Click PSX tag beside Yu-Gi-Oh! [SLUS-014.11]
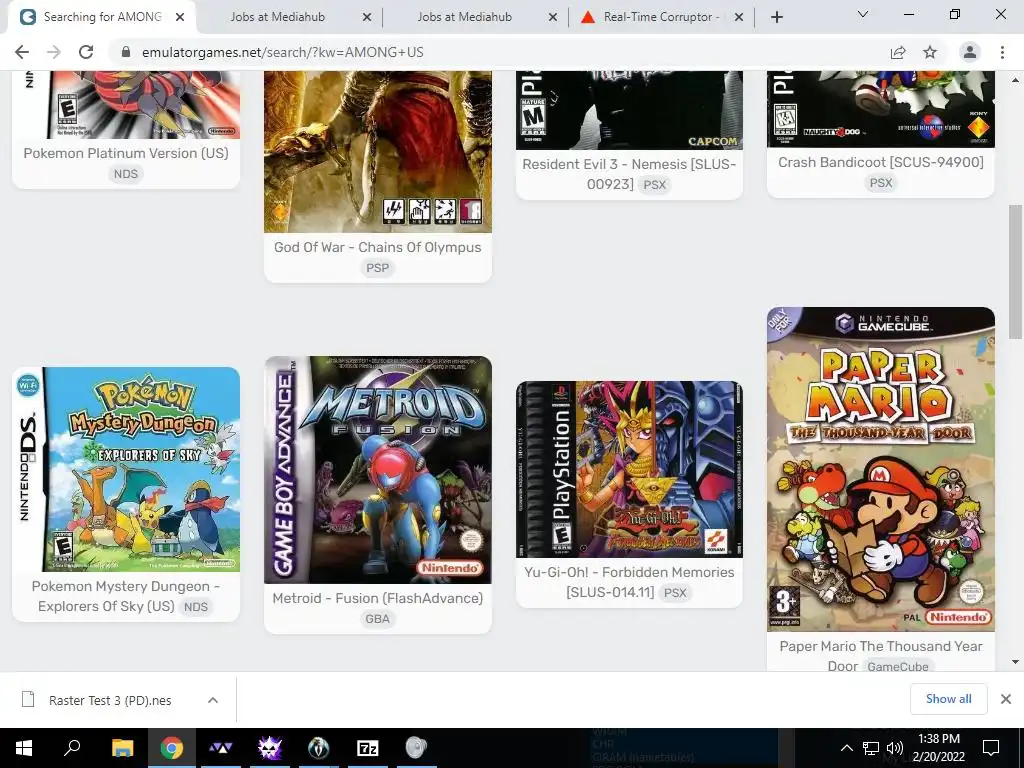Viewport: 1024px width, 768px height. pos(675,592)
